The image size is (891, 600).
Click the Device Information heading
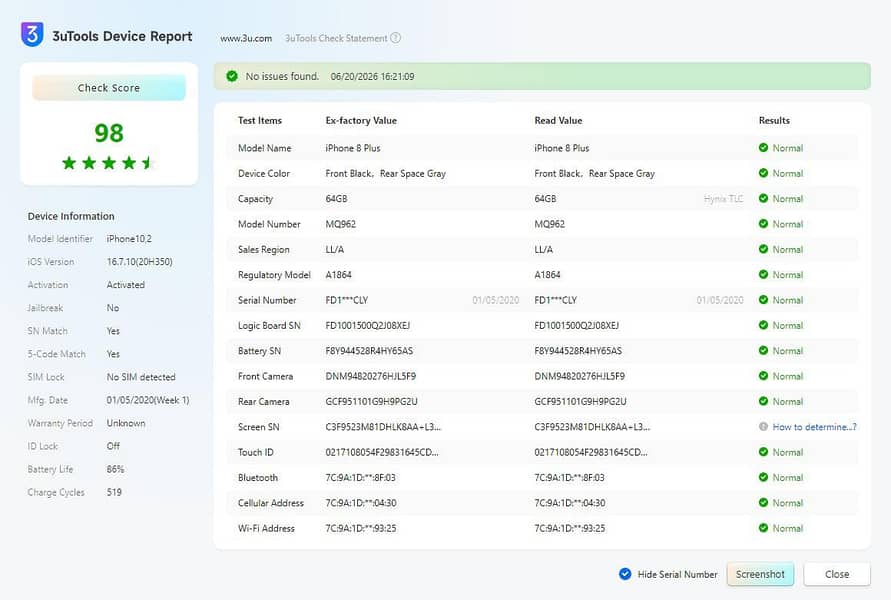(71, 216)
